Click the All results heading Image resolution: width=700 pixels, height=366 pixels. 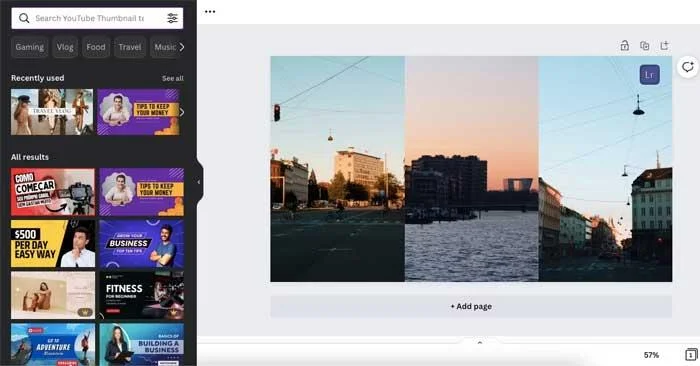coord(30,157)
